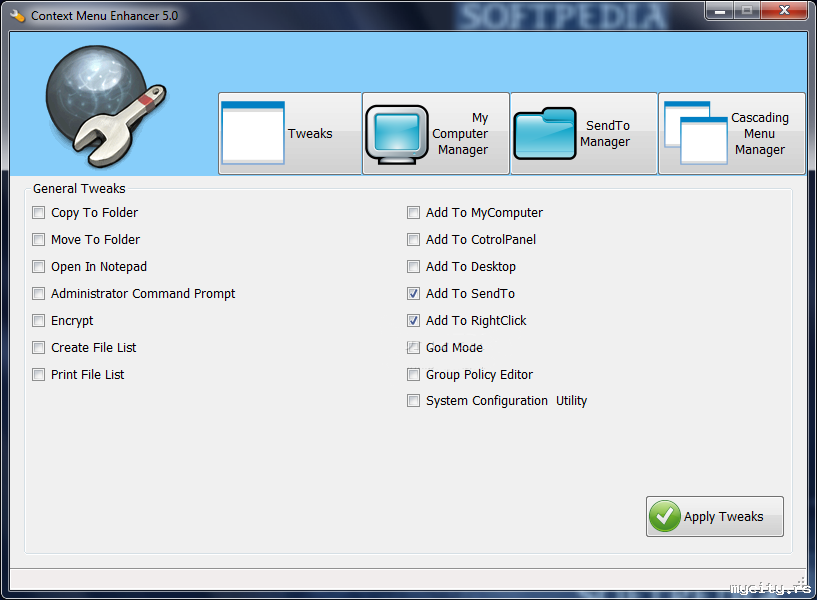Check System Configuration Utility option
This screenshot has height=600, width=817.
click(x=413, y=401)
